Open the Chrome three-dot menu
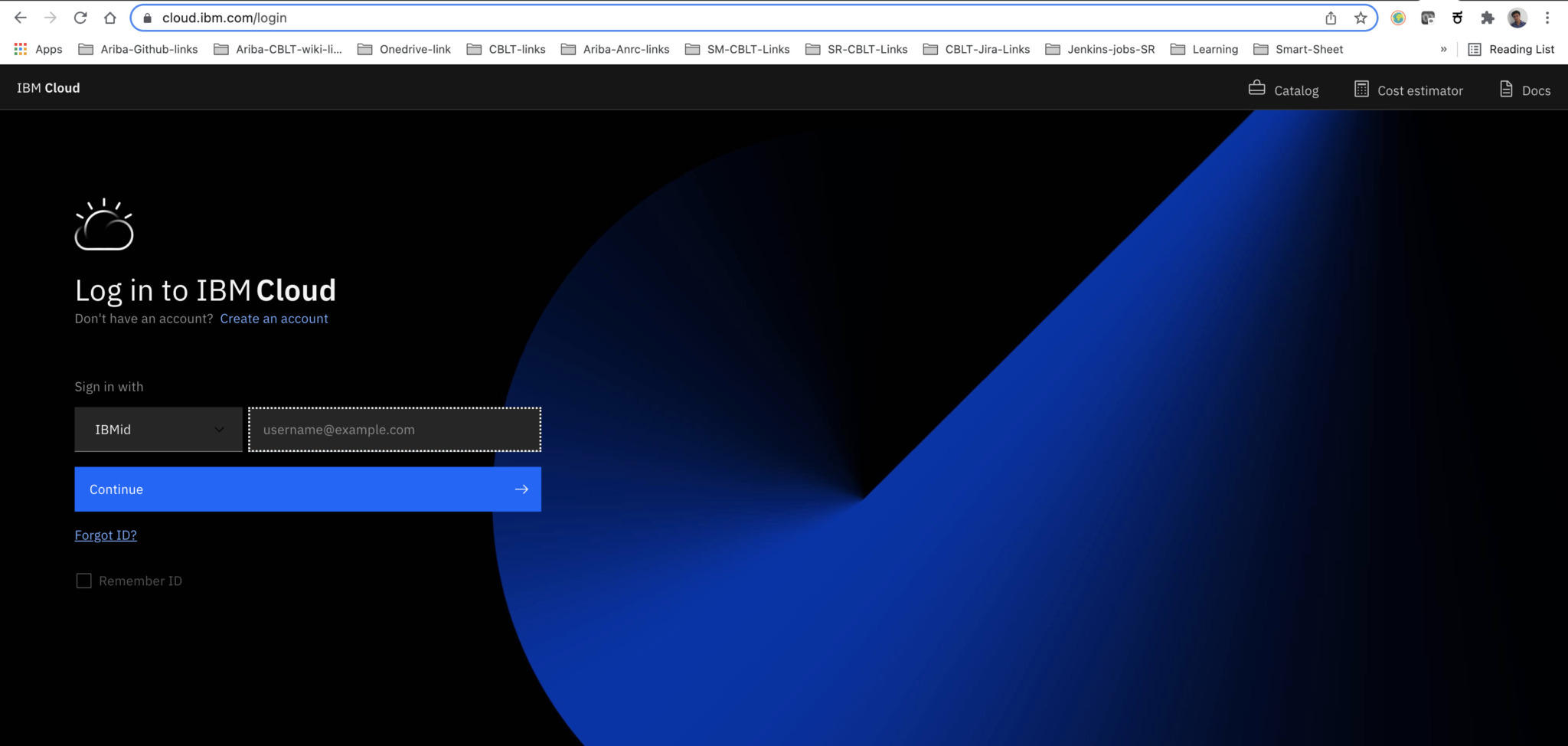 tap(1547, 18)
